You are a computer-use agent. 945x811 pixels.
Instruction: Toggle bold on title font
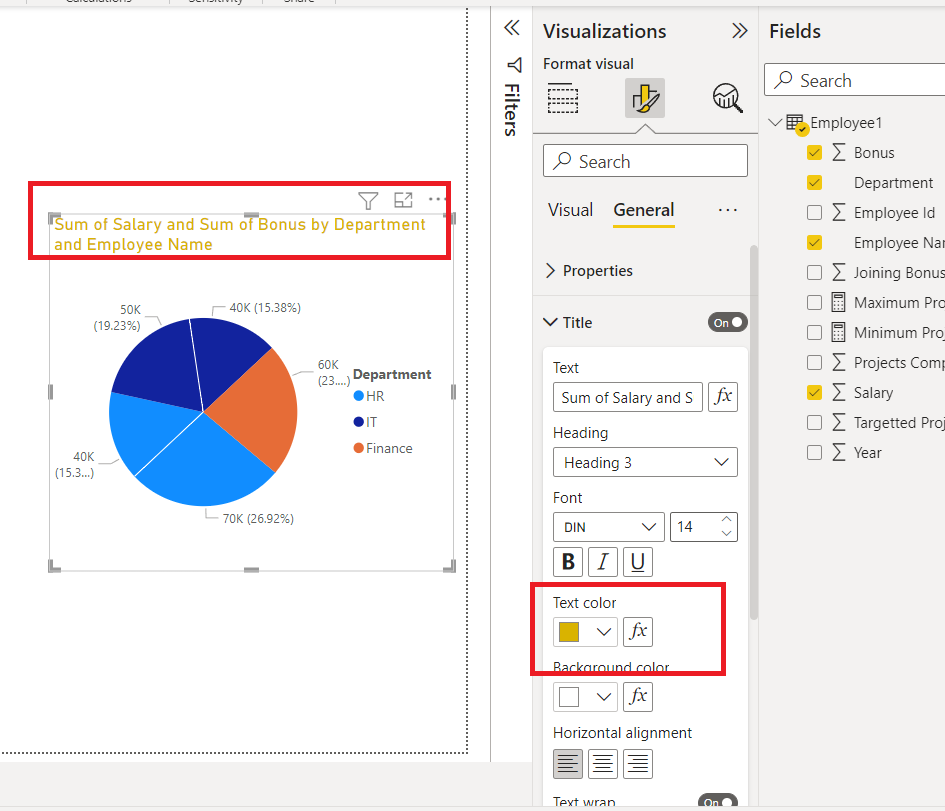pos(568,562)
